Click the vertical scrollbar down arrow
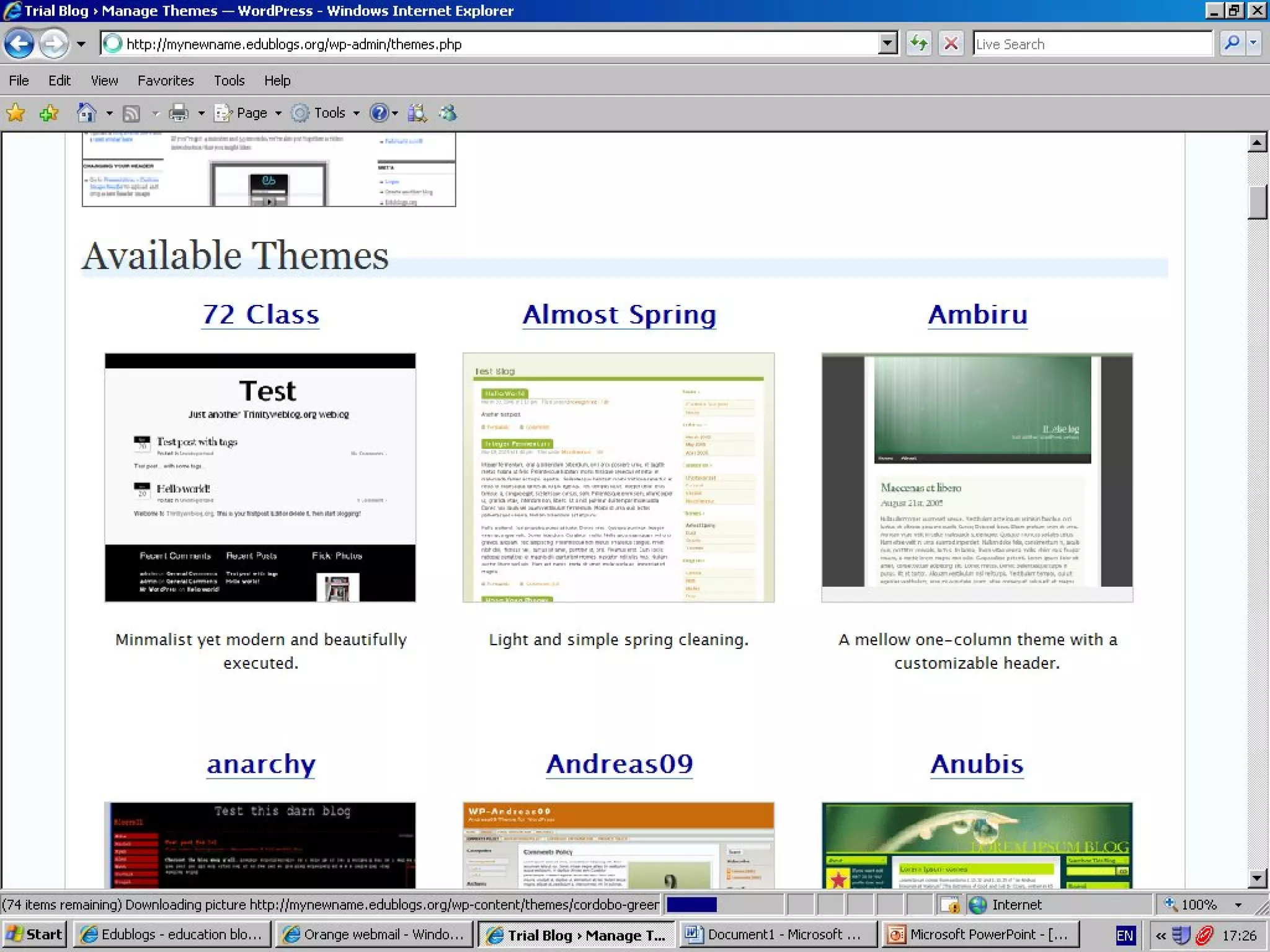 (1256, 878)
